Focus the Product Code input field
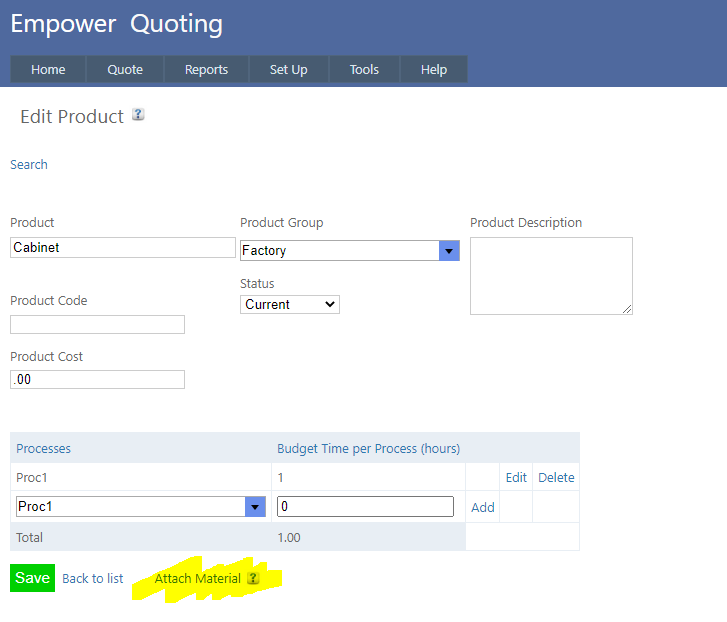 [97, 324]
